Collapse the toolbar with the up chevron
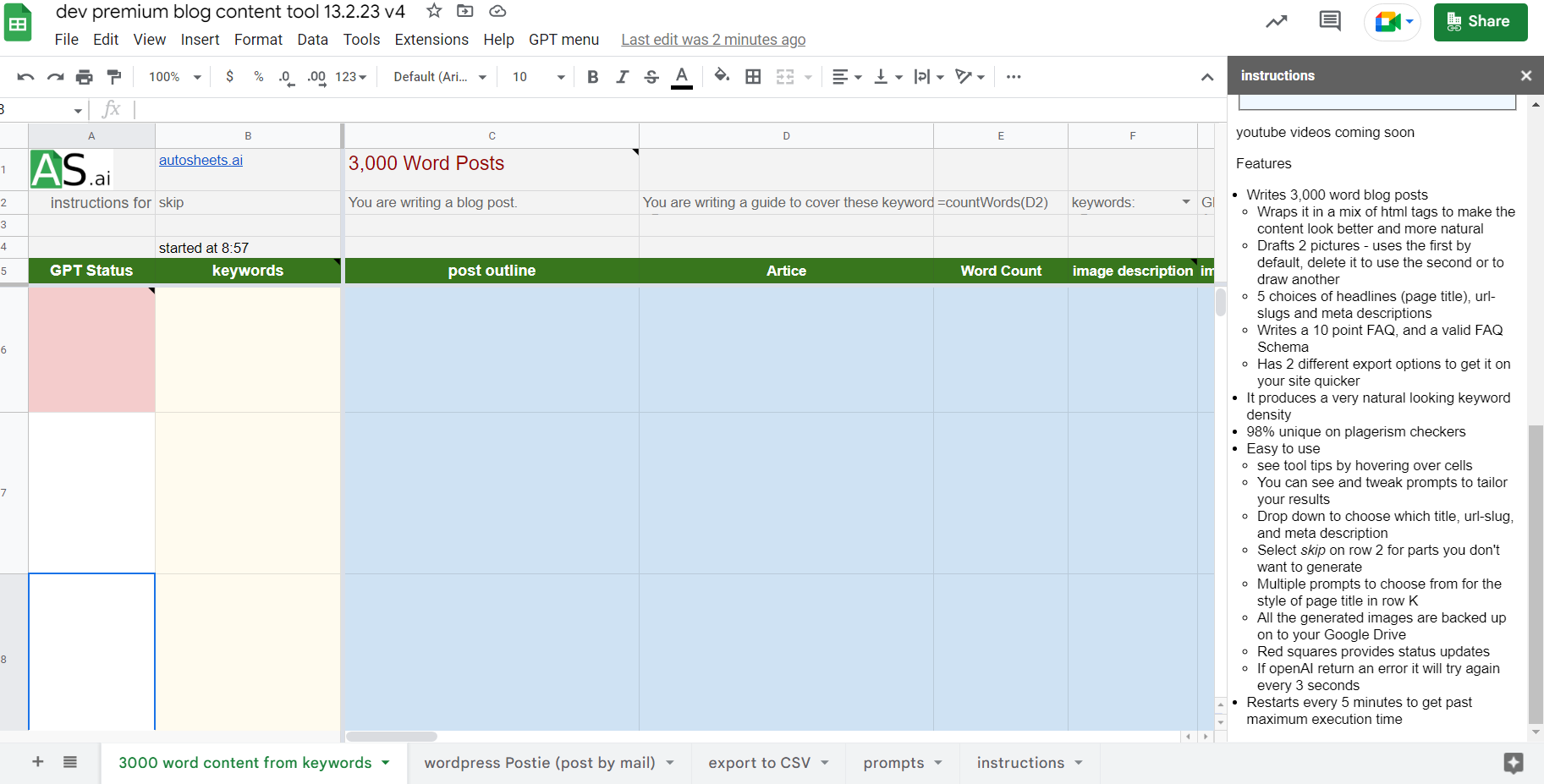This screenshot has height=784, width=1544. pos(1206,77)
